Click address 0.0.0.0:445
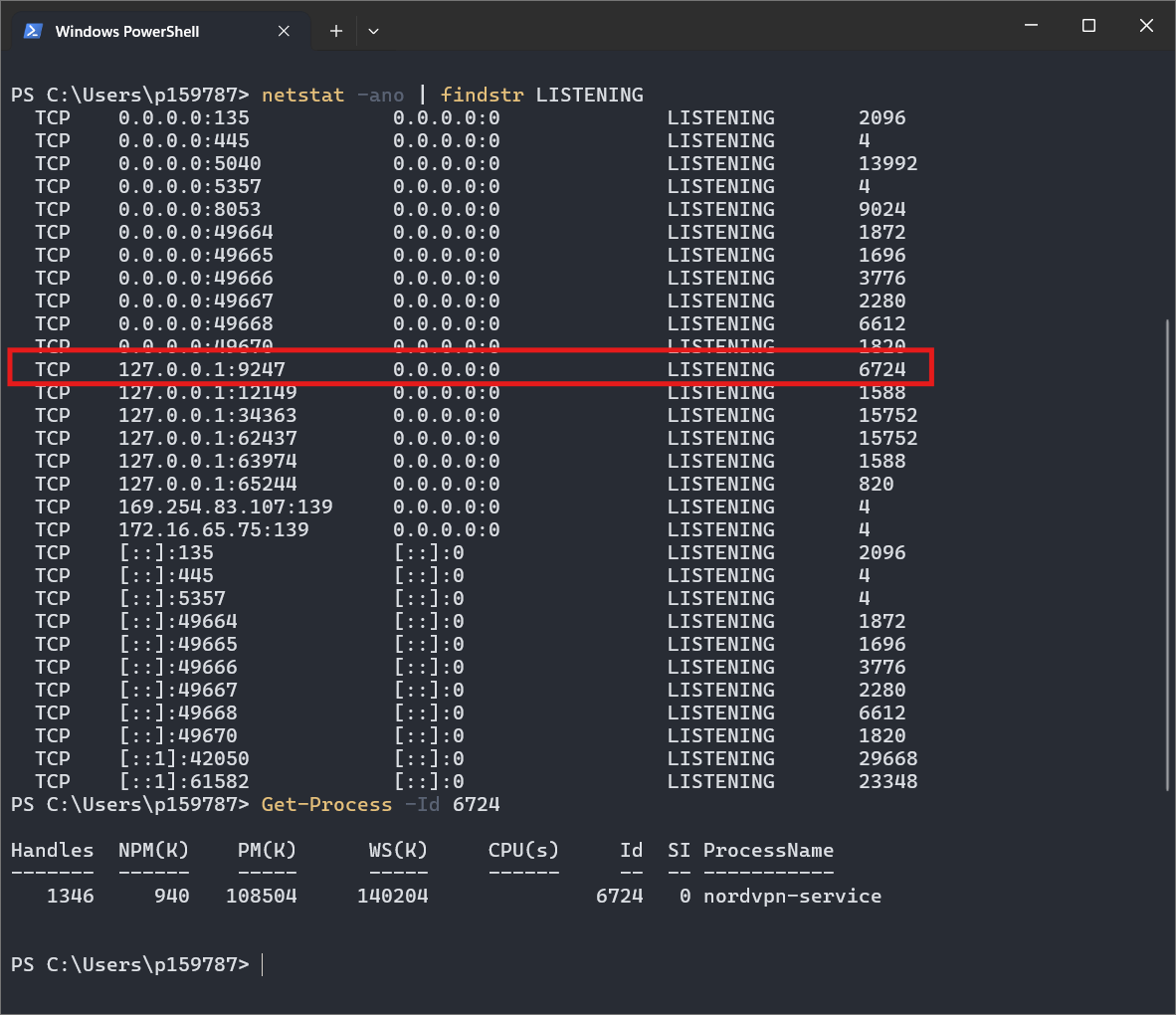1176x1015 pixels. click(184, 141)
